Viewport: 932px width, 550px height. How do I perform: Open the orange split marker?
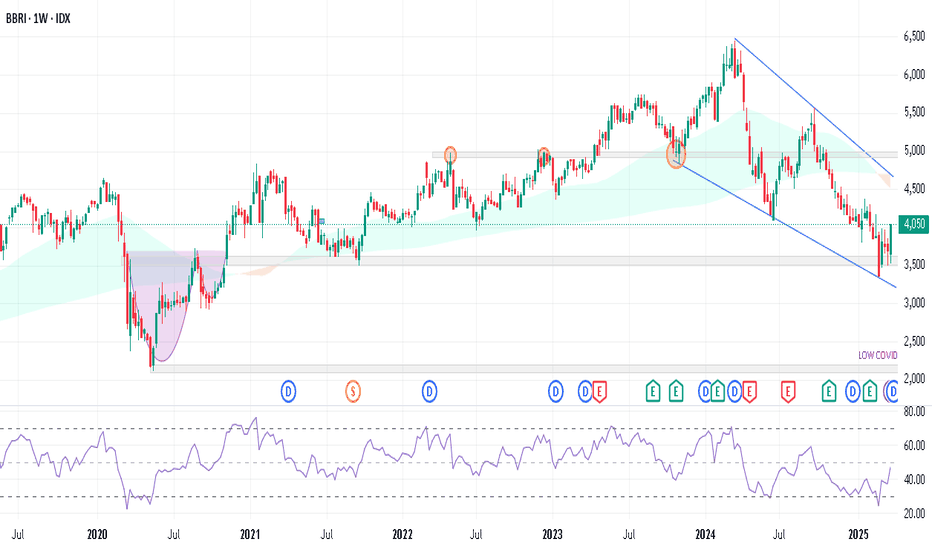pos(353,391)
